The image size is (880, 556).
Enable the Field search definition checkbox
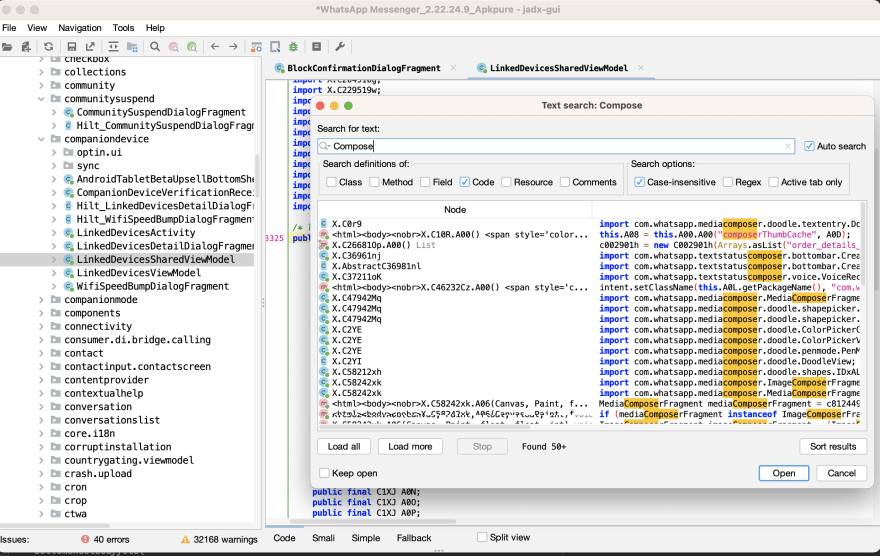(x=425, y=182)
